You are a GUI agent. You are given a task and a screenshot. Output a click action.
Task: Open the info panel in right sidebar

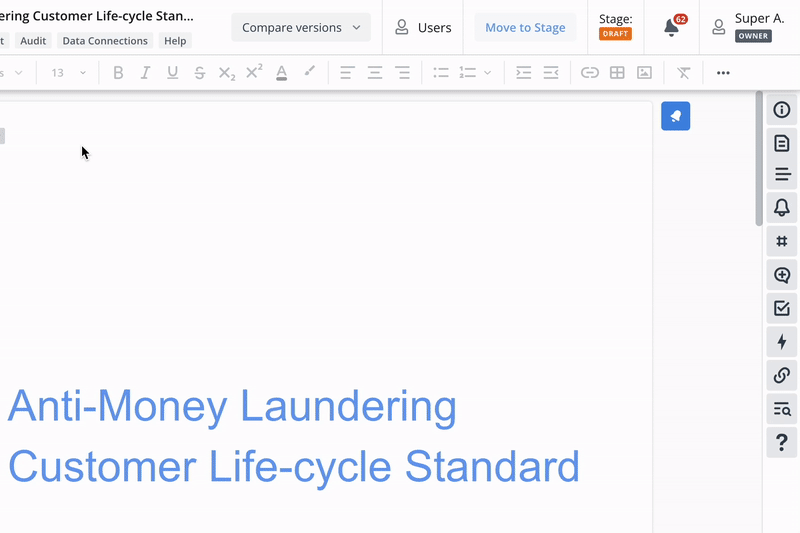point(782,110)
